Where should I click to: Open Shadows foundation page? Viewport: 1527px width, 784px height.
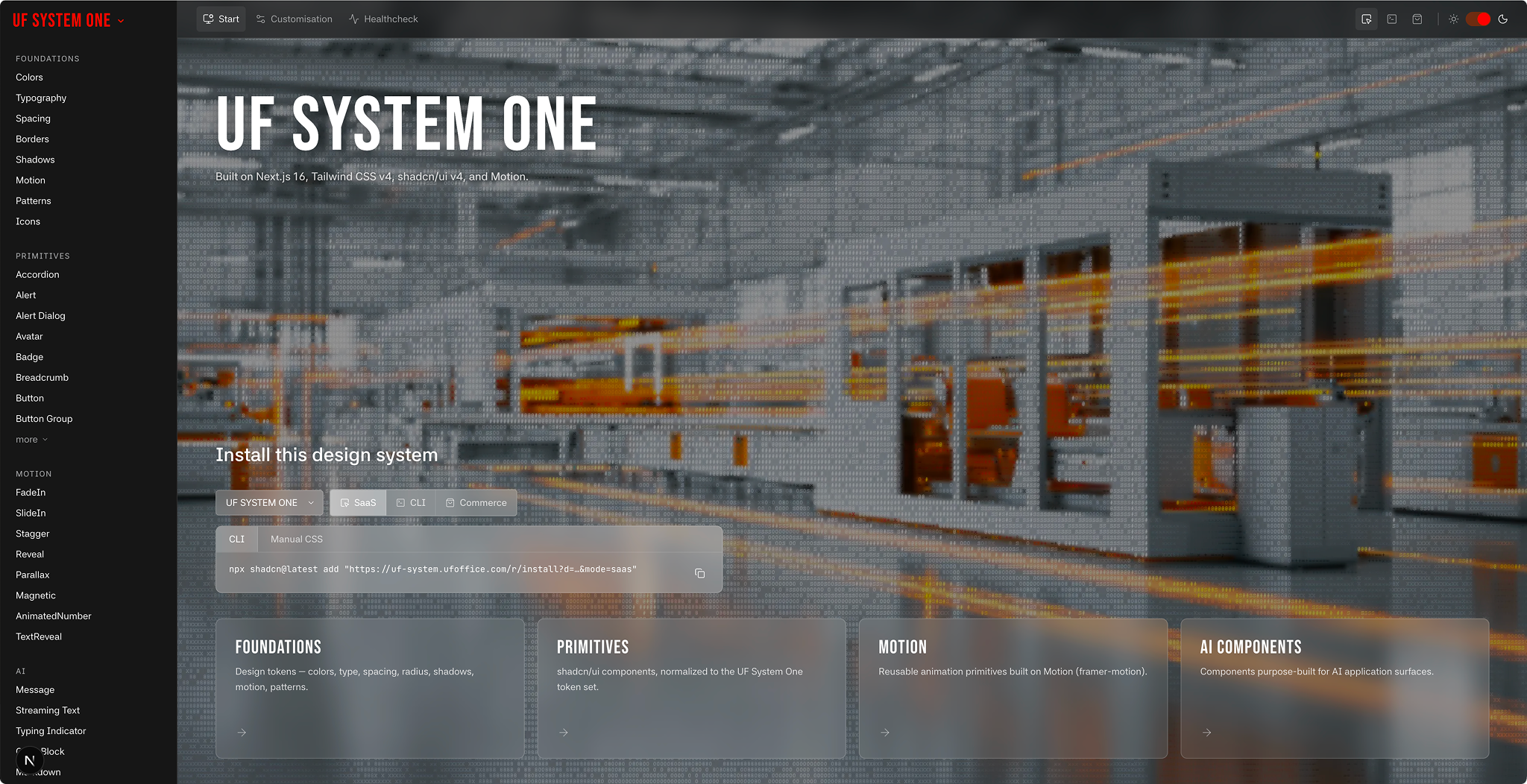[x=35, y=160]
